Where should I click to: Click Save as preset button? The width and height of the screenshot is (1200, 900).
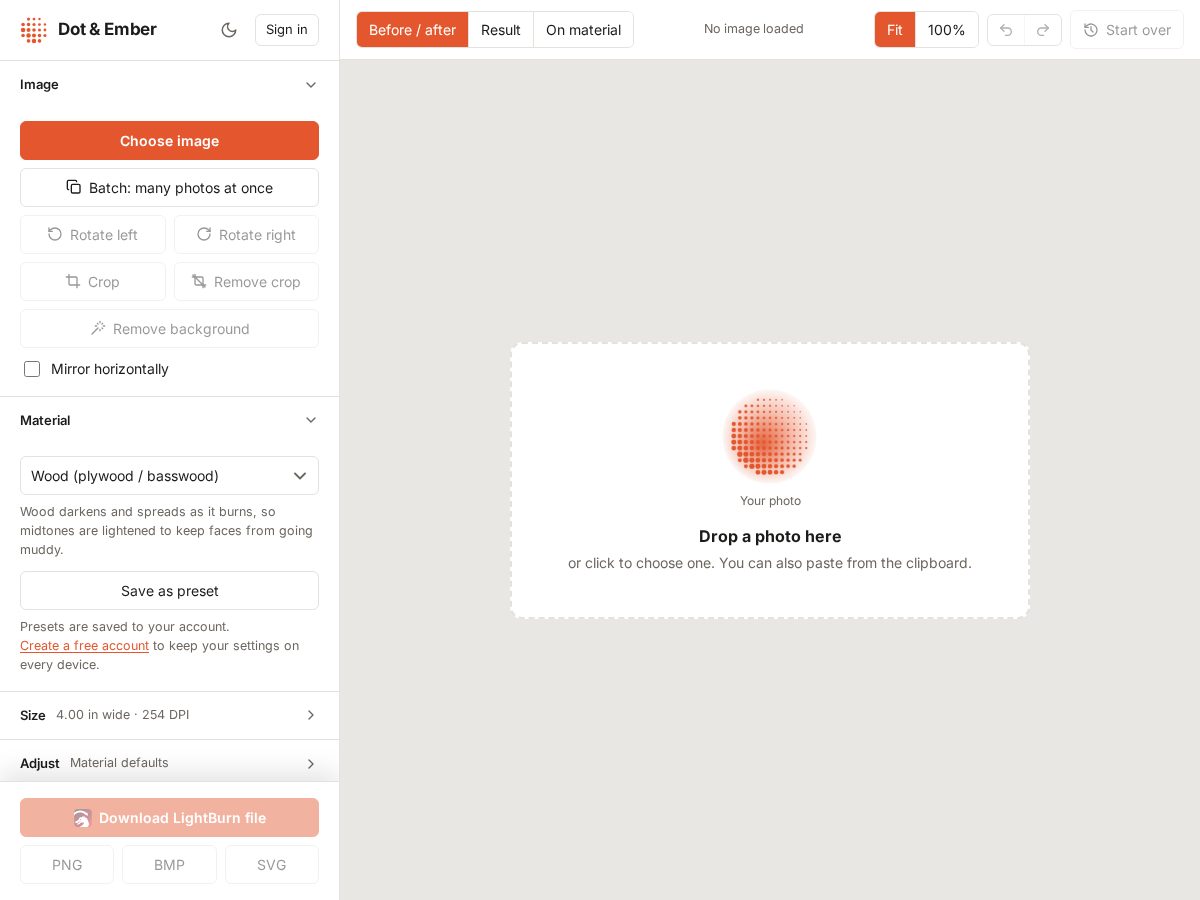click(170, 591)
